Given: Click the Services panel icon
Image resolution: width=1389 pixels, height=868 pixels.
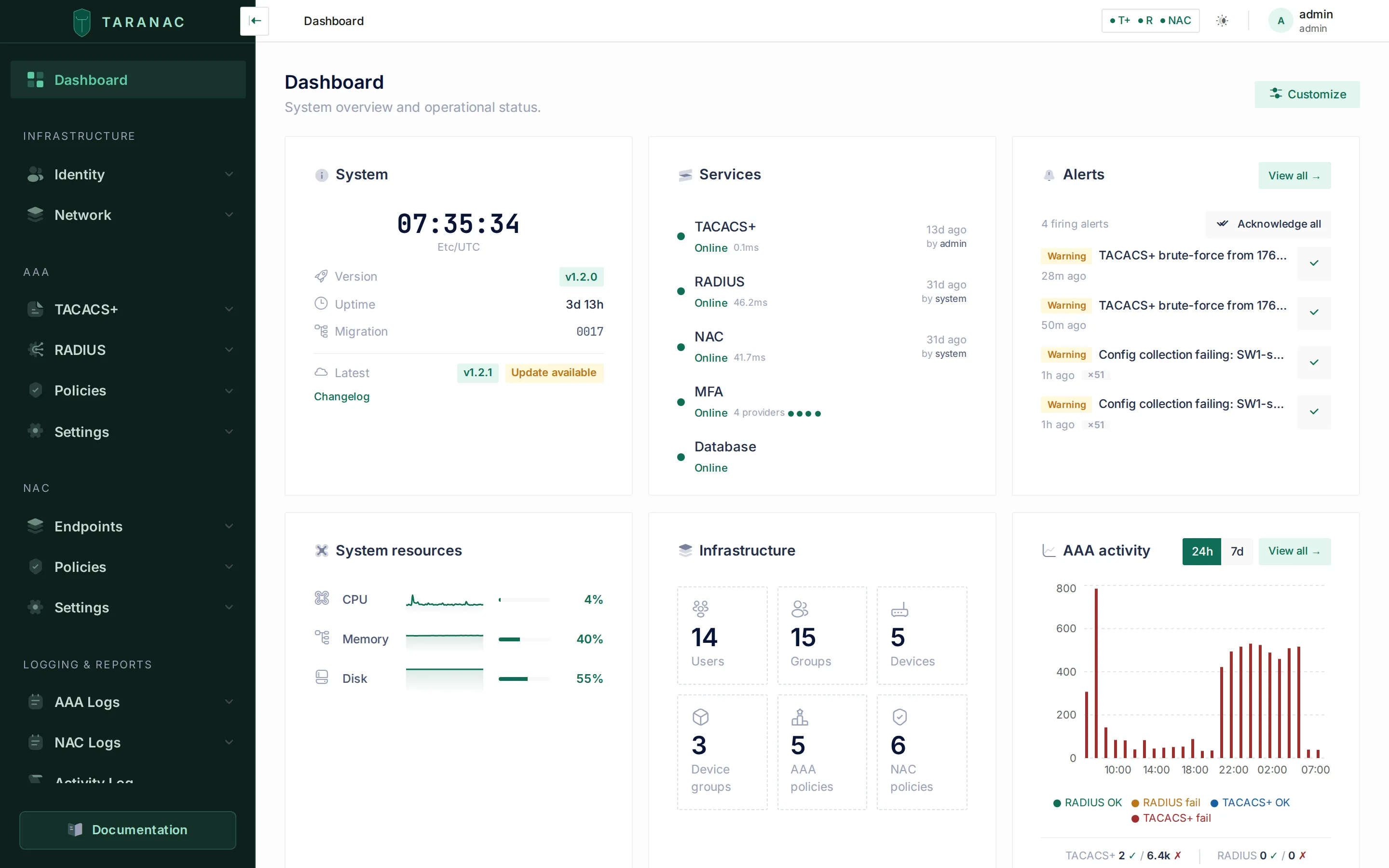Looking at the screenshot, I should click(685, 175).
